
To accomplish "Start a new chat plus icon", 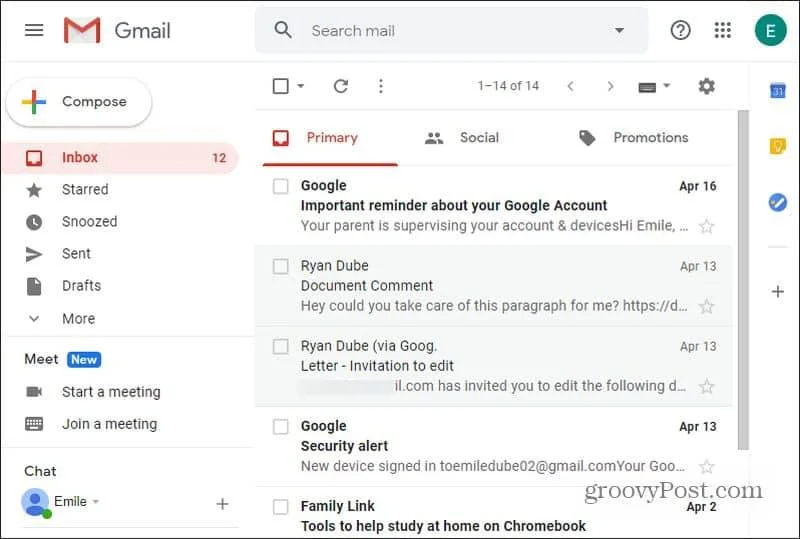I will click(222, 504).
